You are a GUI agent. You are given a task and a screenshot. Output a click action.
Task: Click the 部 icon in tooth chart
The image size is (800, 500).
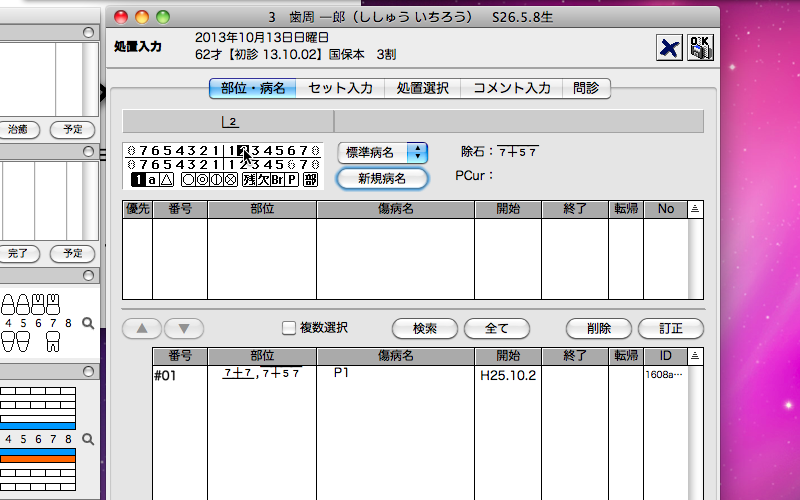pos(310,180)
